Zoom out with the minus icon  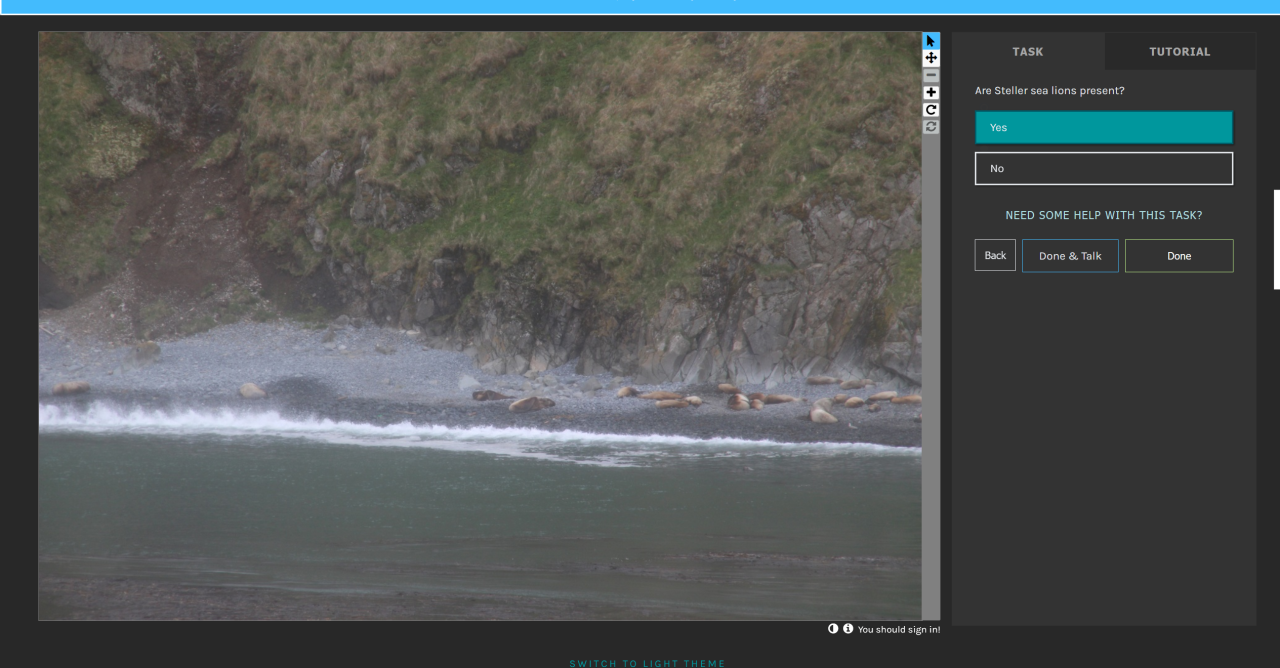(x=931, y=75)
